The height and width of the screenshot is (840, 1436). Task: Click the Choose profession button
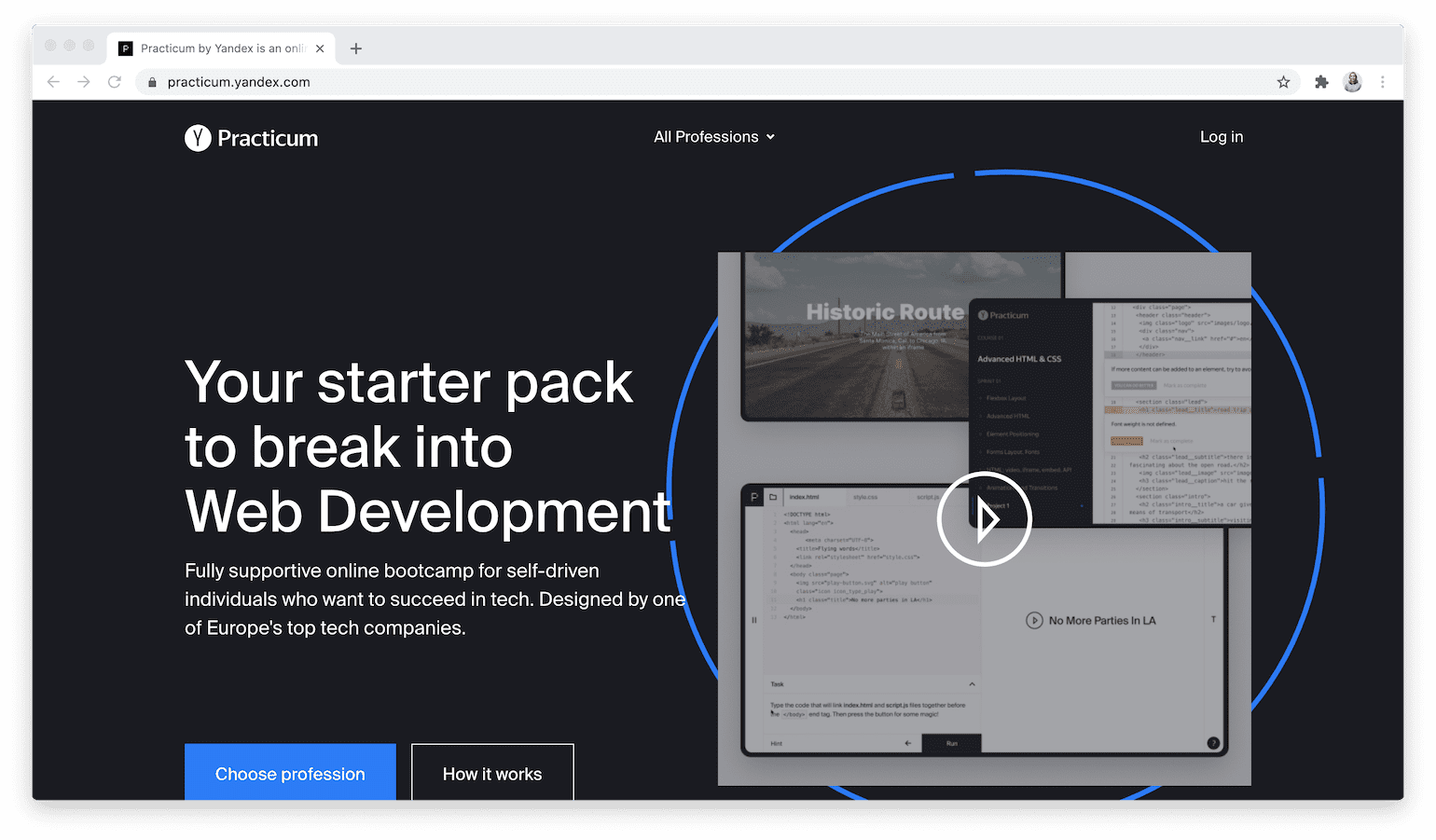(290, 774)
